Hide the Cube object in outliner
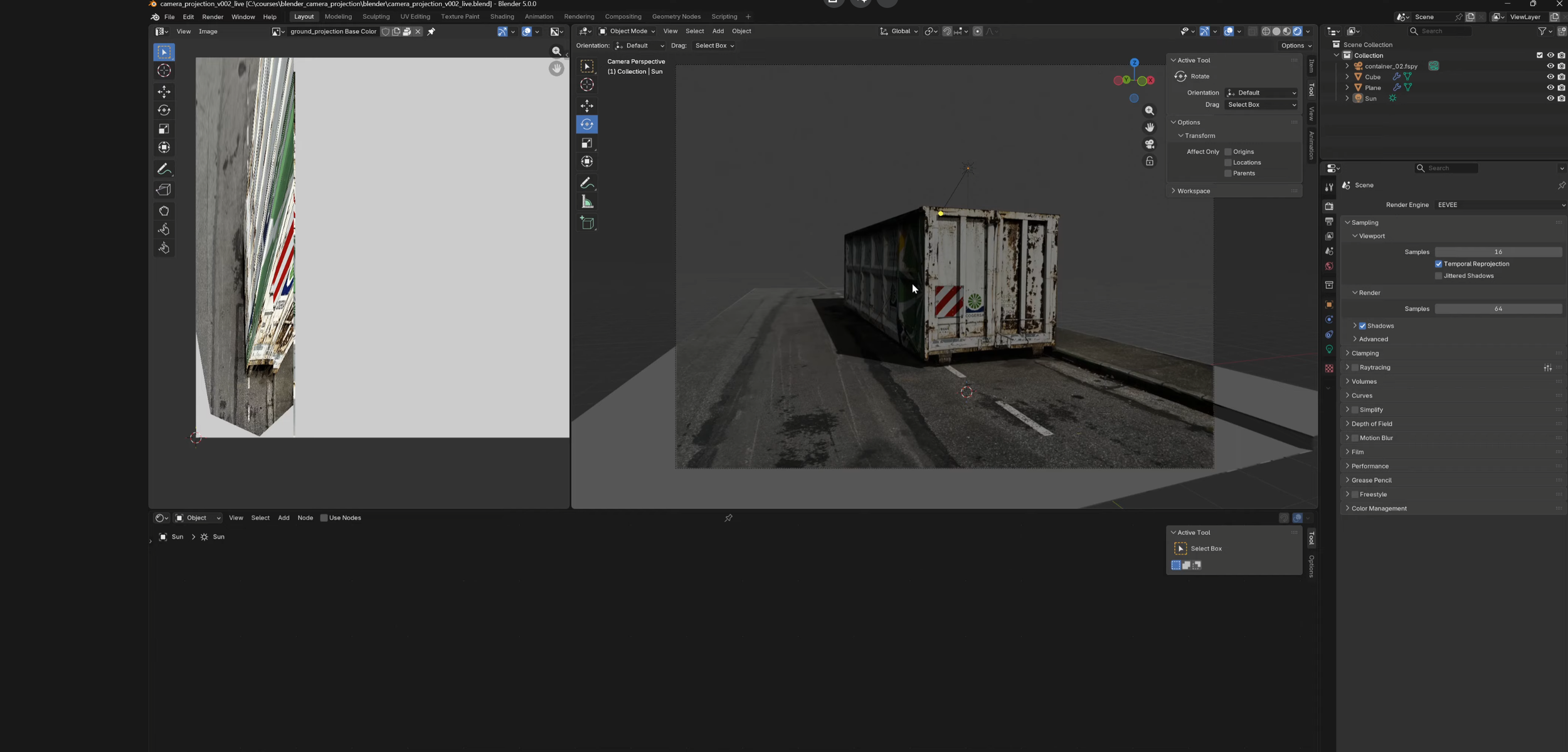1568x752 pixels. (1550, 77)
